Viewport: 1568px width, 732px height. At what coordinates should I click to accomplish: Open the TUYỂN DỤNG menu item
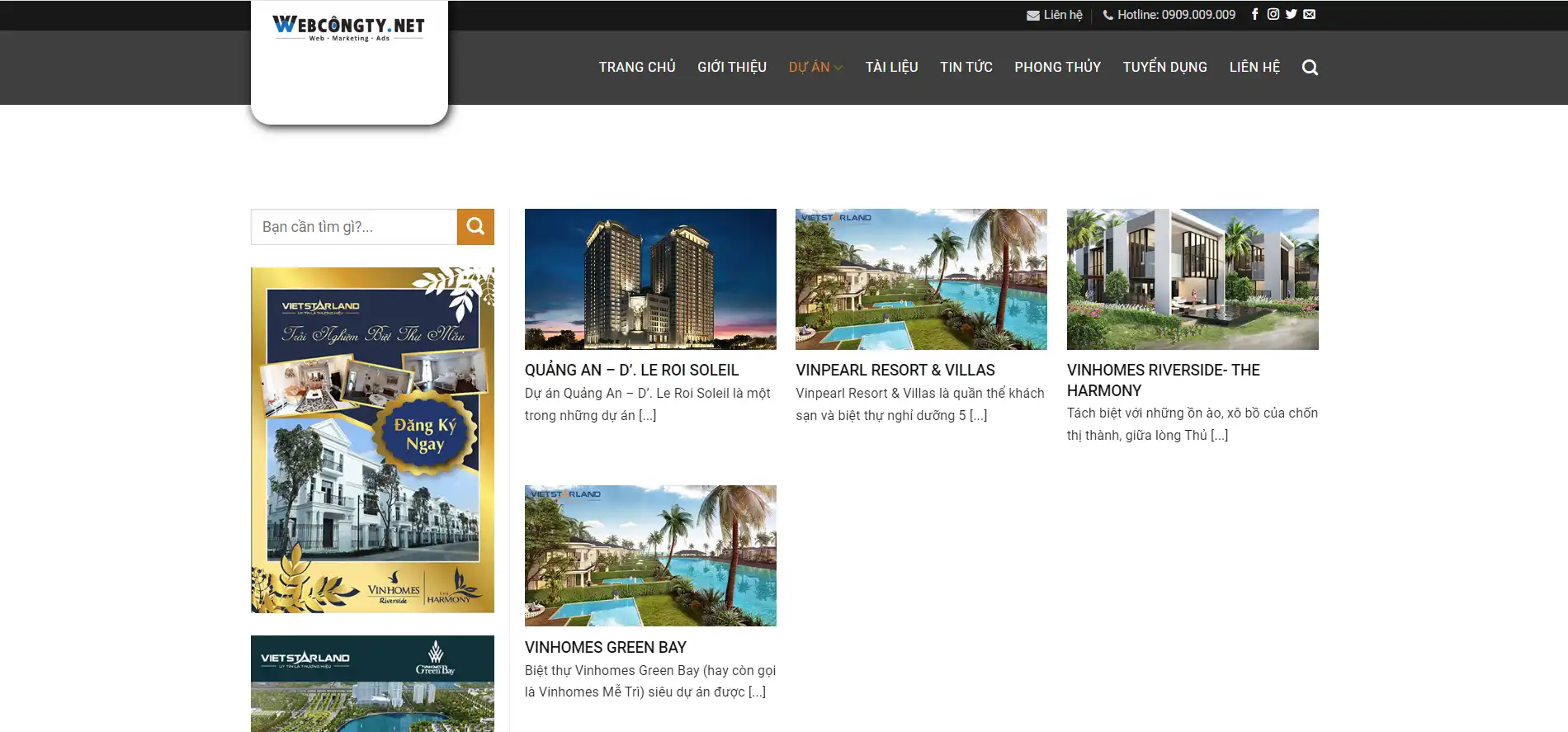click(x=1164, y=68)
